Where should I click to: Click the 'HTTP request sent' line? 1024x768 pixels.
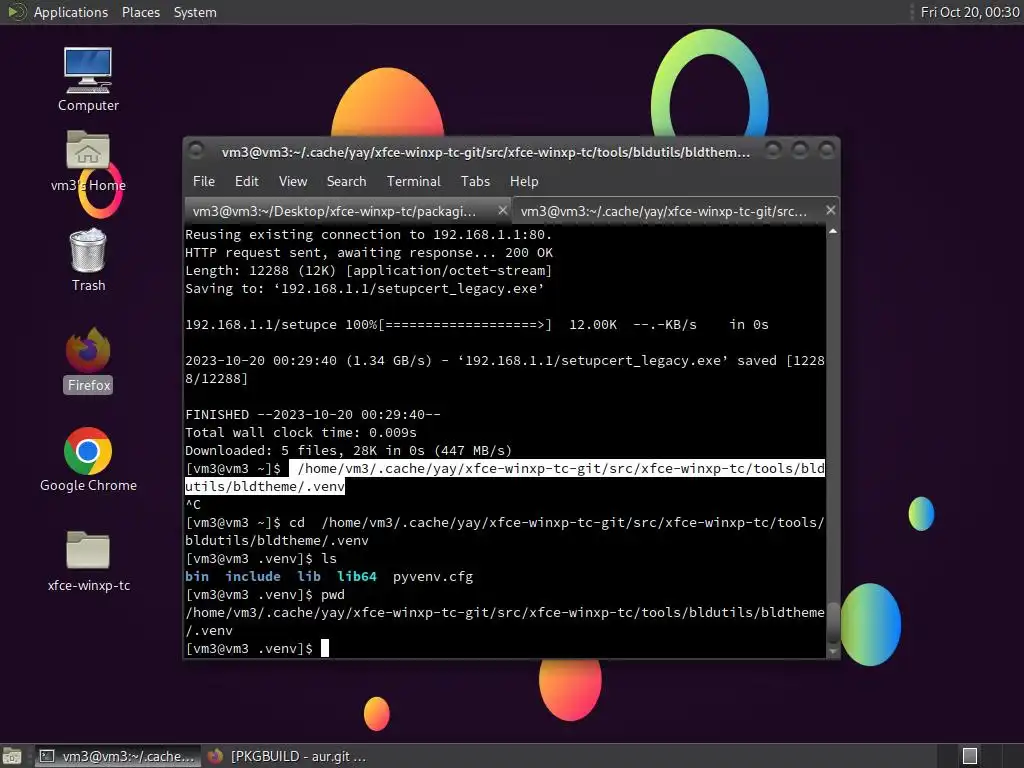pos(369,253)
